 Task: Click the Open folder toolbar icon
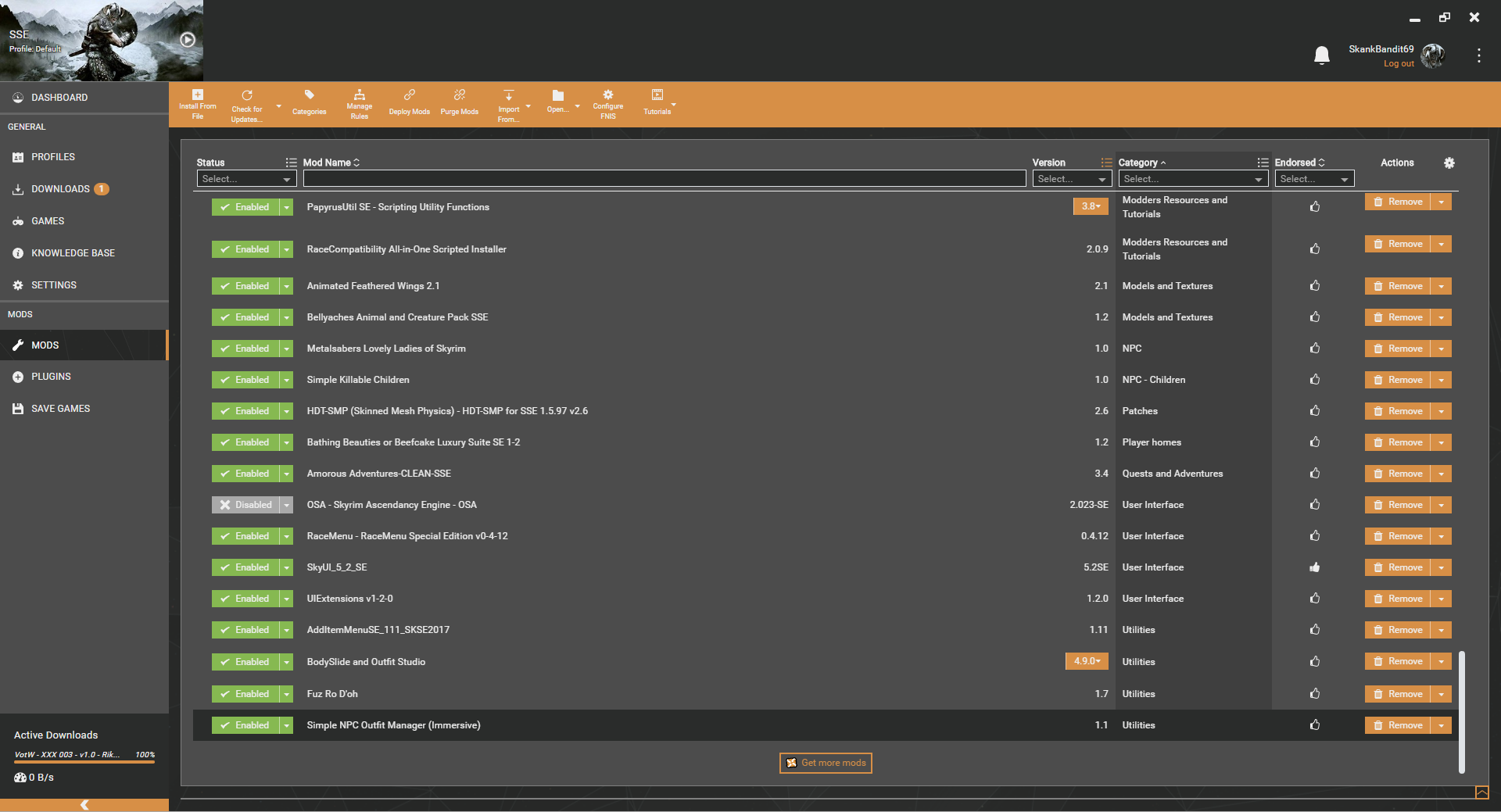(x=558, y=95)
